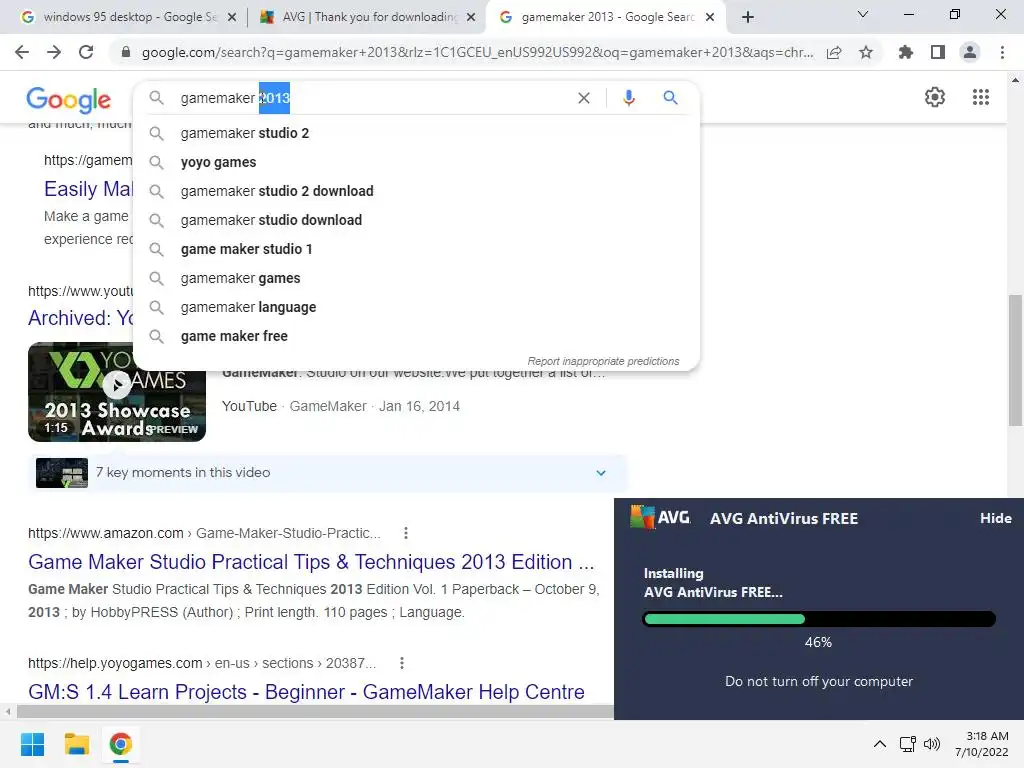Choose suggestion gamemaker language
Screen dimensions: 1024x768
[416, 307]
